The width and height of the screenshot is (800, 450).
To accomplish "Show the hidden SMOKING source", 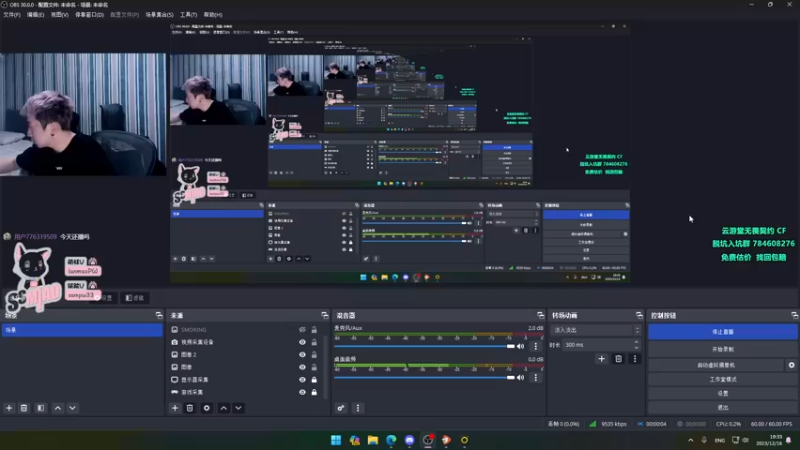I will tap(302, 330).
